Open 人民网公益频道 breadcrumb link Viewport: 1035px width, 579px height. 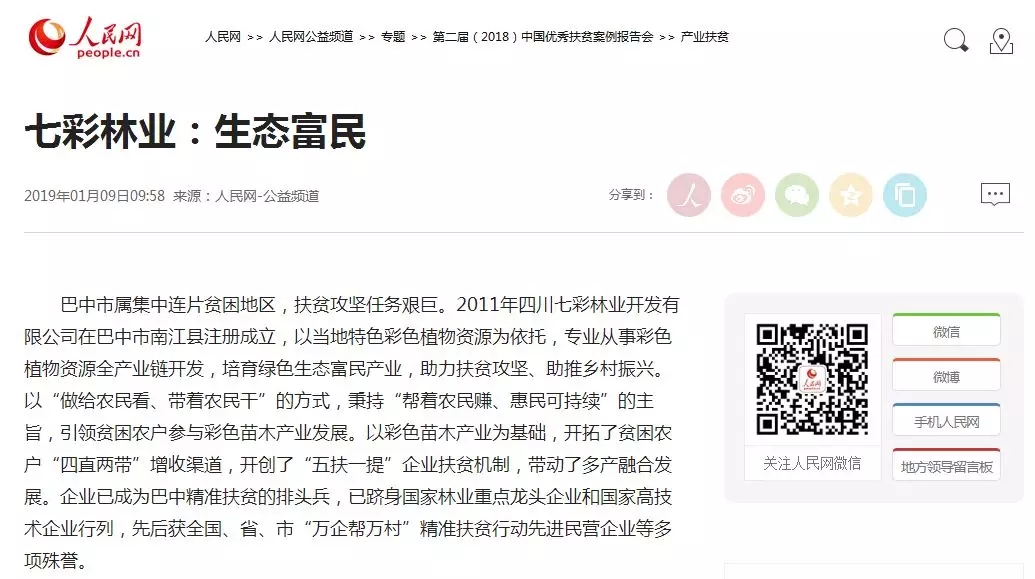pos(311,37)
